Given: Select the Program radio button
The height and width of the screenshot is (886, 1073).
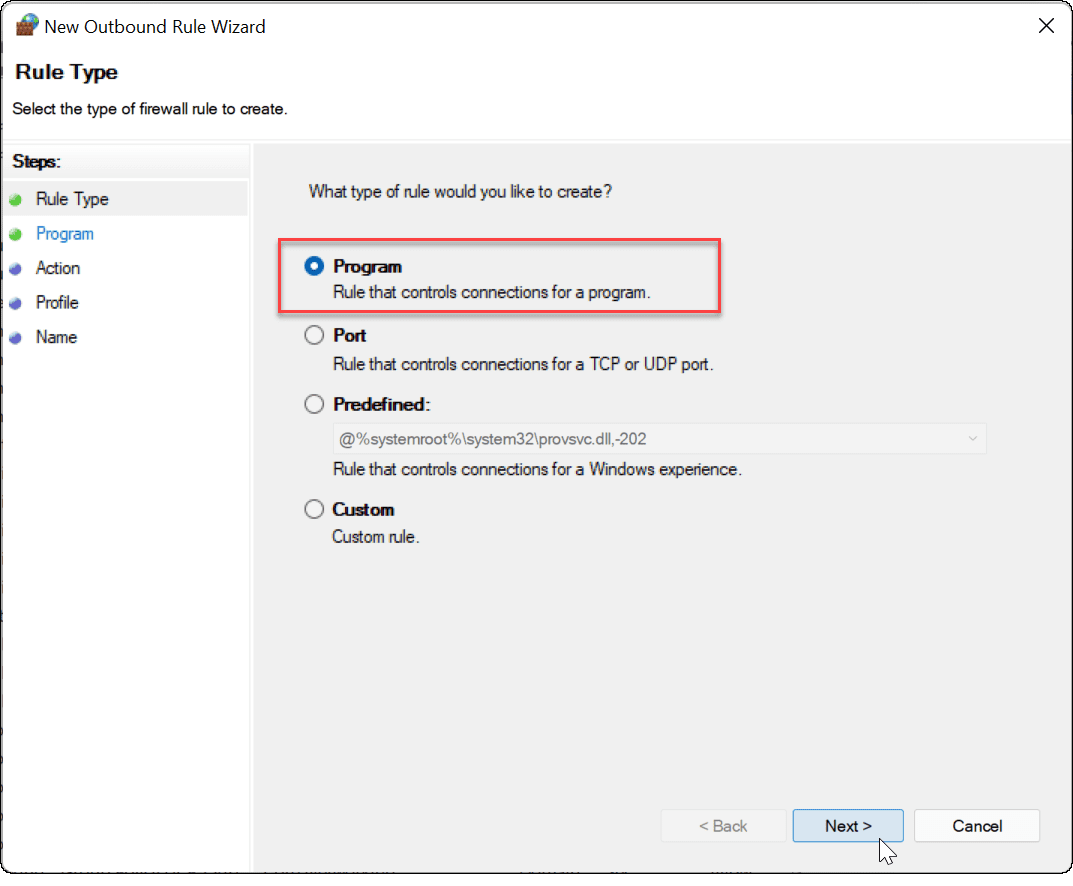Looking at the screenshot, I should point(314,267).
